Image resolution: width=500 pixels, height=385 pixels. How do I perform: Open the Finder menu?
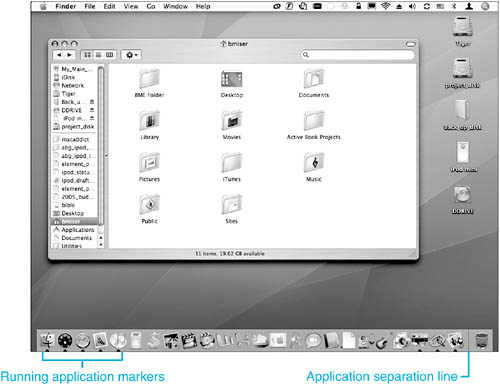tap(66, 6)
